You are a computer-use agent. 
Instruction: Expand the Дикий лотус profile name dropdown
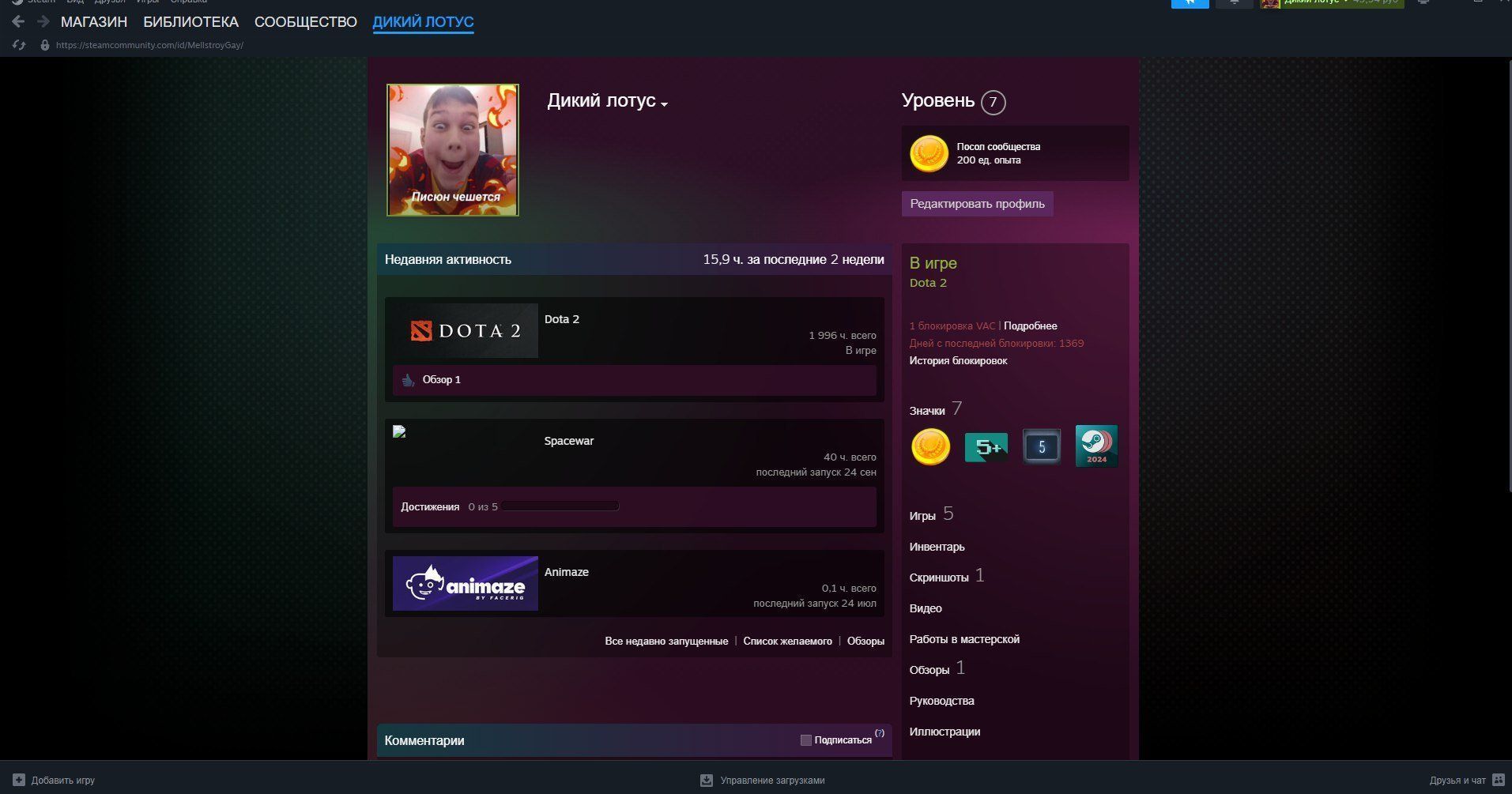point(665,104)
